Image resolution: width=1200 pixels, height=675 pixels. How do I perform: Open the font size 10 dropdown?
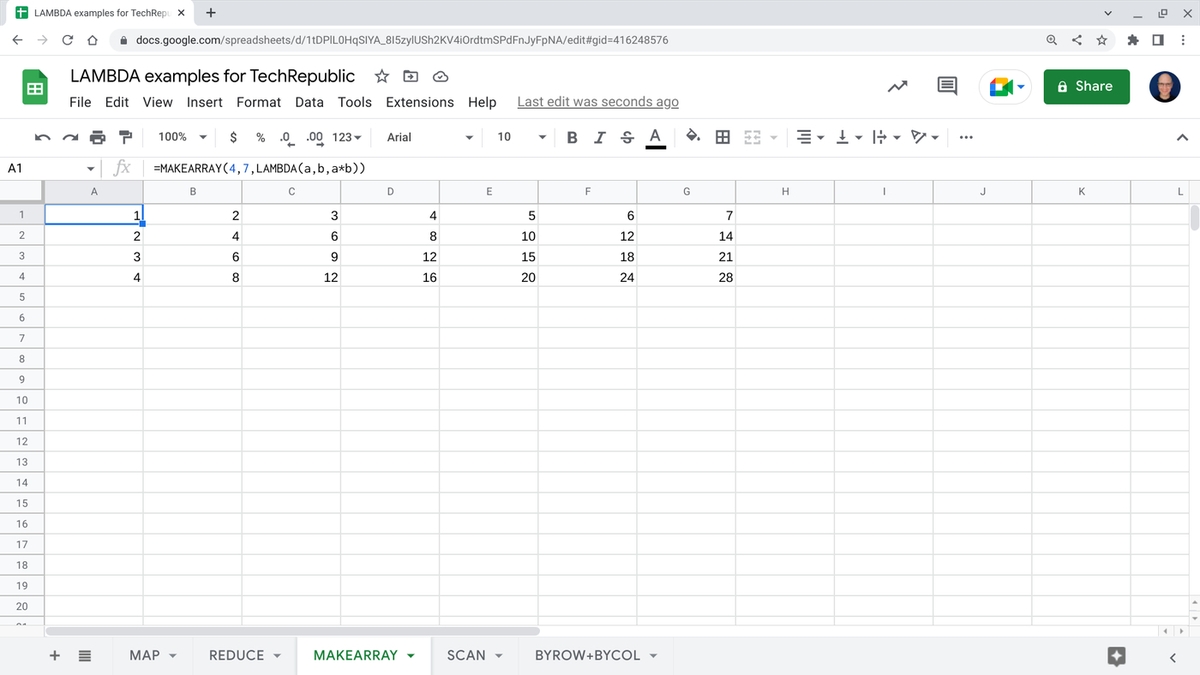point(521,137)
